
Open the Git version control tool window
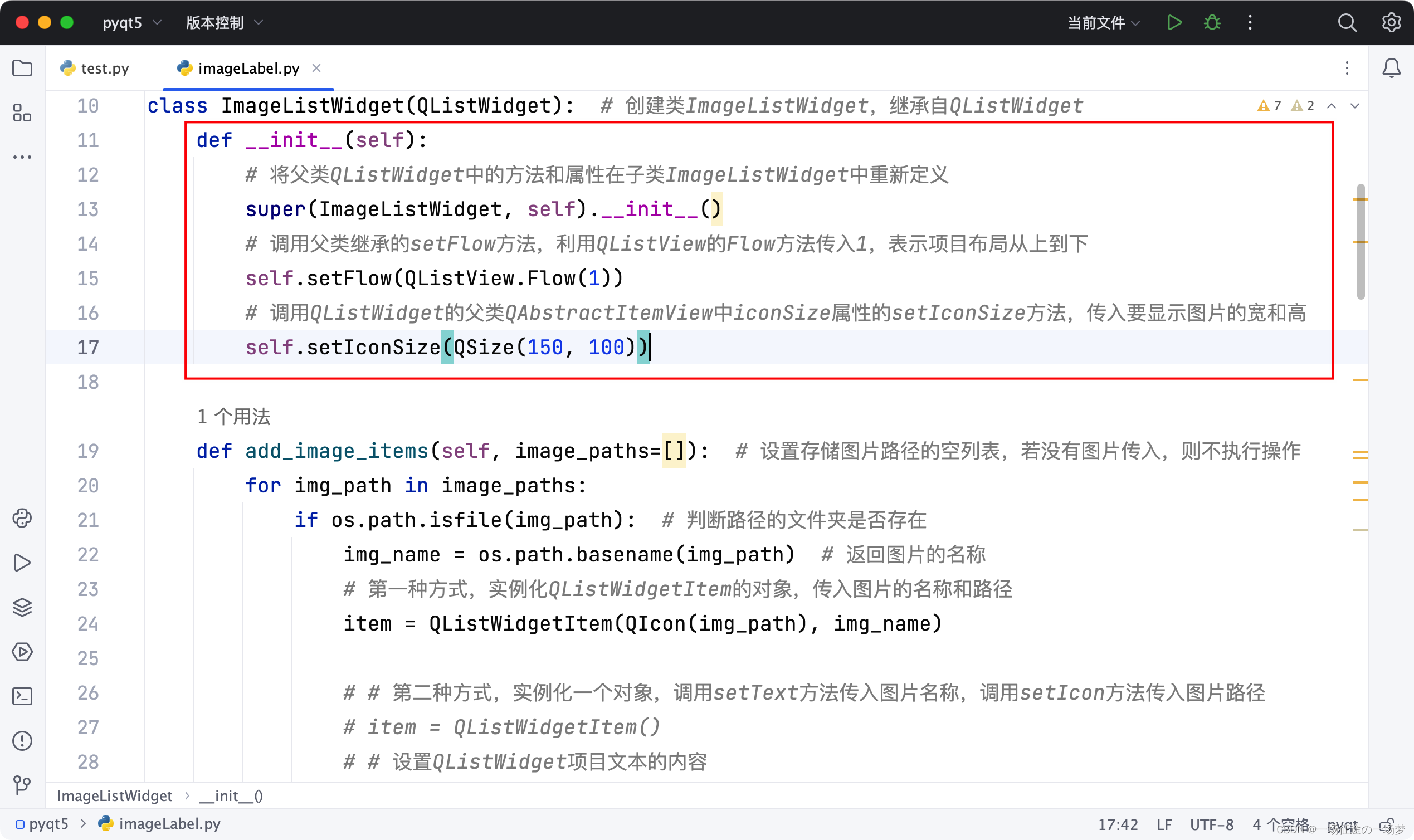click(x=22, y=785)
